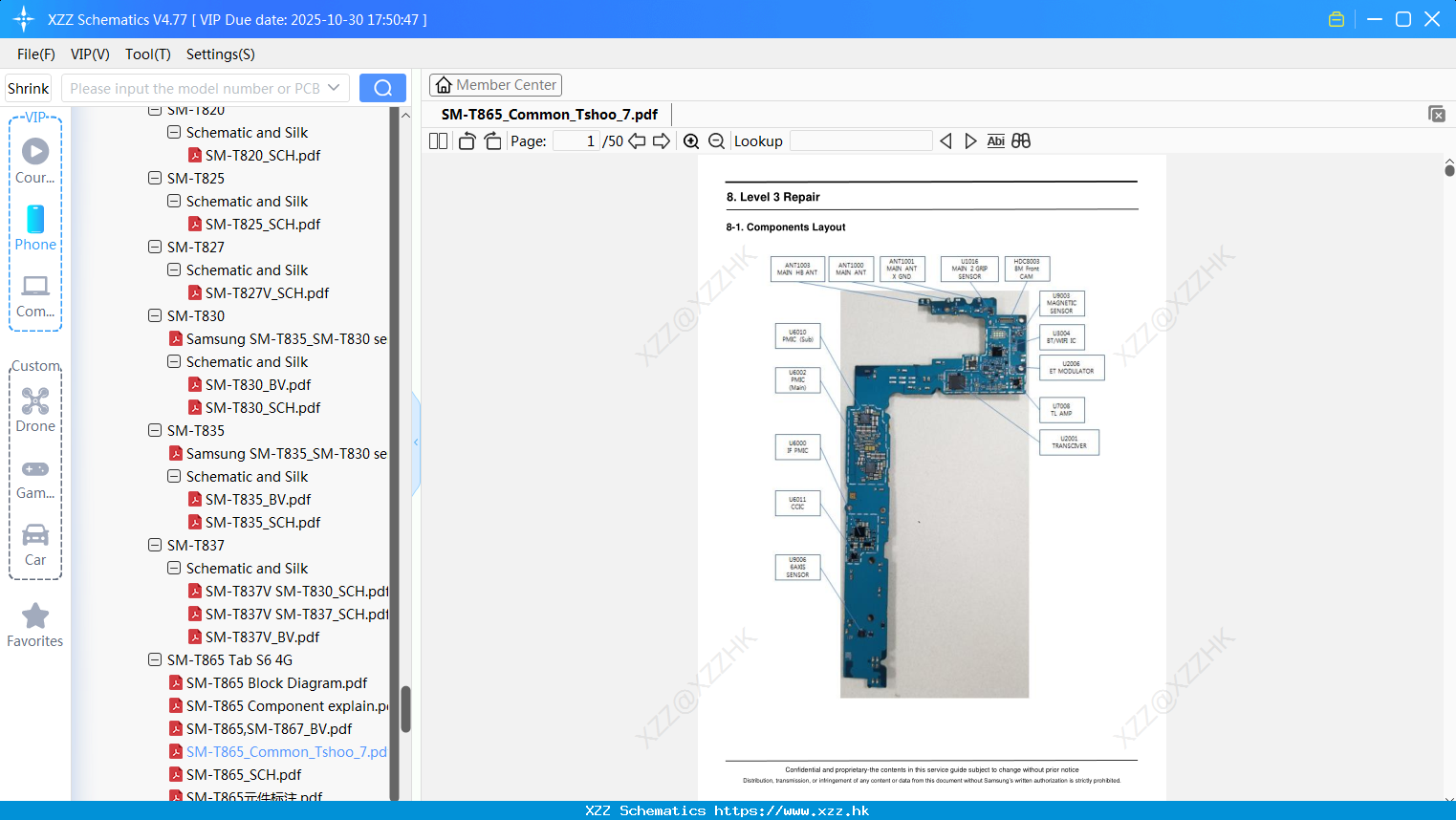Open the Member Center button
The image size is (1456, 820).
(x=495, y=85)
